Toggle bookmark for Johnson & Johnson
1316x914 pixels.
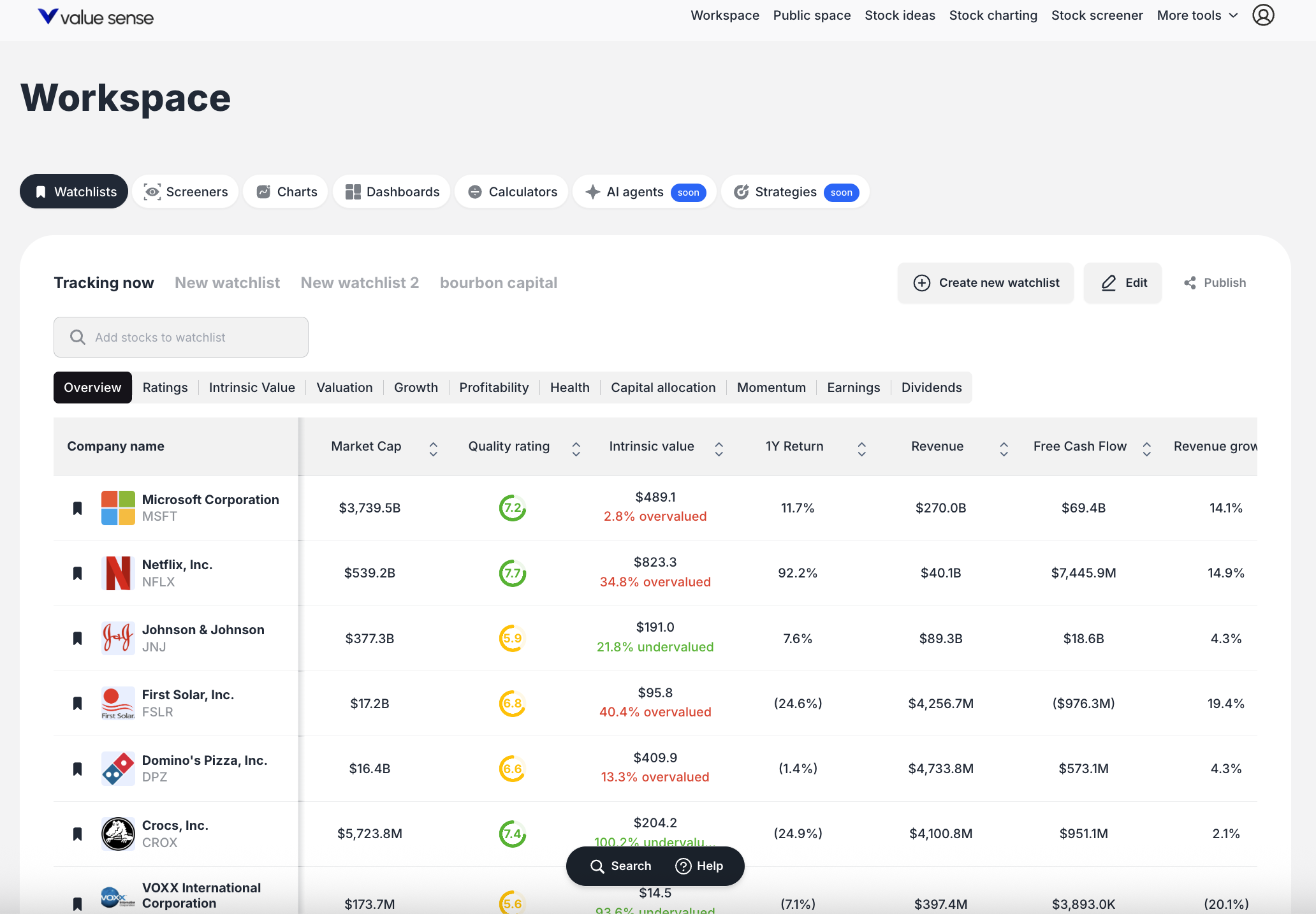pyautogui.click(x=78, y=639)
